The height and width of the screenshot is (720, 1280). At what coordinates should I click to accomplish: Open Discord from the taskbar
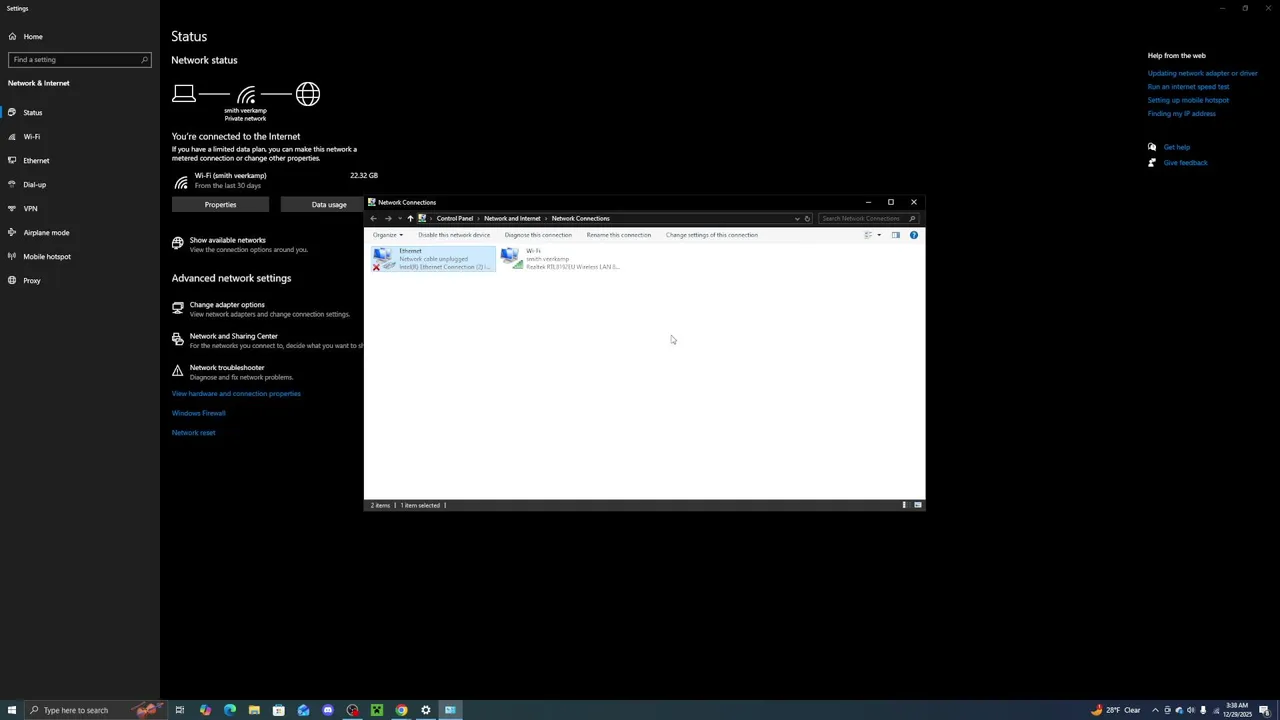(x=328, y=710)
